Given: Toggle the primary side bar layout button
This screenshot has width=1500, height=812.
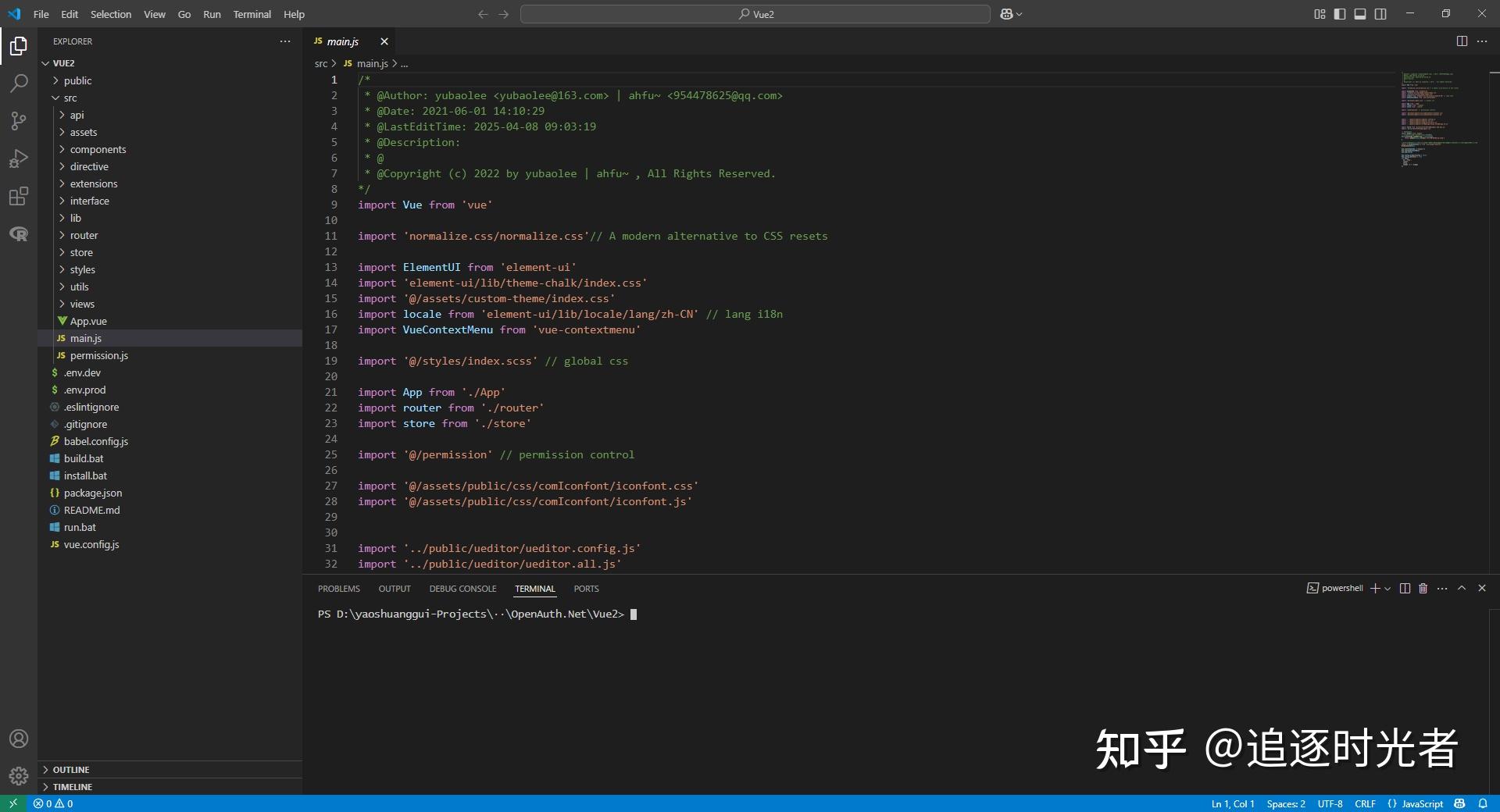Looking at the screenshot, I should pyautogui.click(x=1340, y=14).
